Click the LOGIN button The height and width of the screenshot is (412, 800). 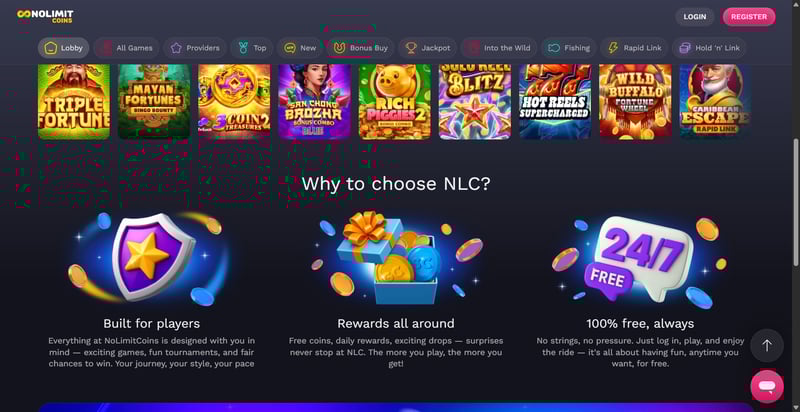pyautogui.click(x=695, y=17)
